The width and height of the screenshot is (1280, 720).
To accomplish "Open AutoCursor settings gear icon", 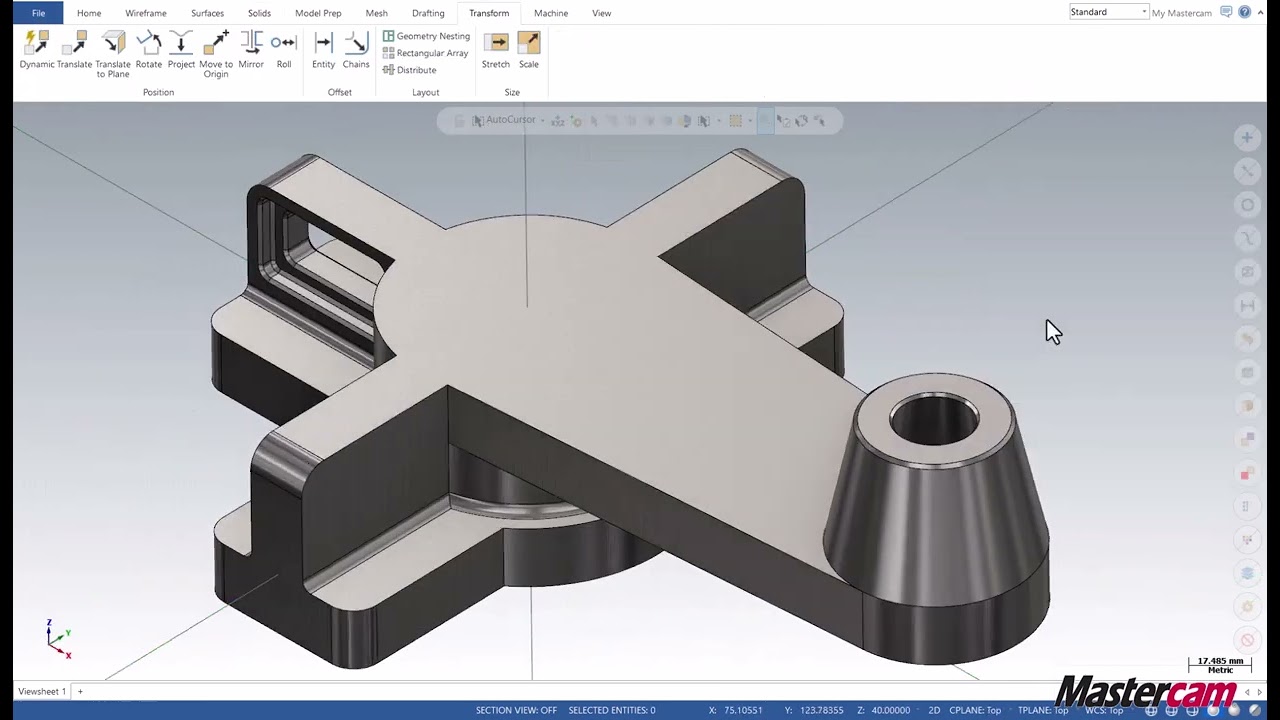I will [577, 121].
